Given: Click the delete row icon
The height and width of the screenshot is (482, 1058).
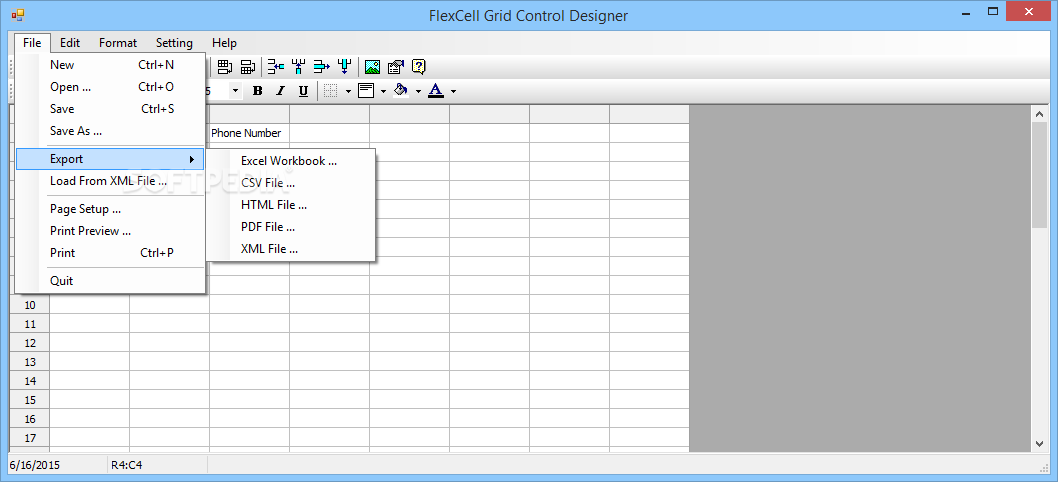Looking at the screenshot, I should pyautogui.click(x=321, y=67).
